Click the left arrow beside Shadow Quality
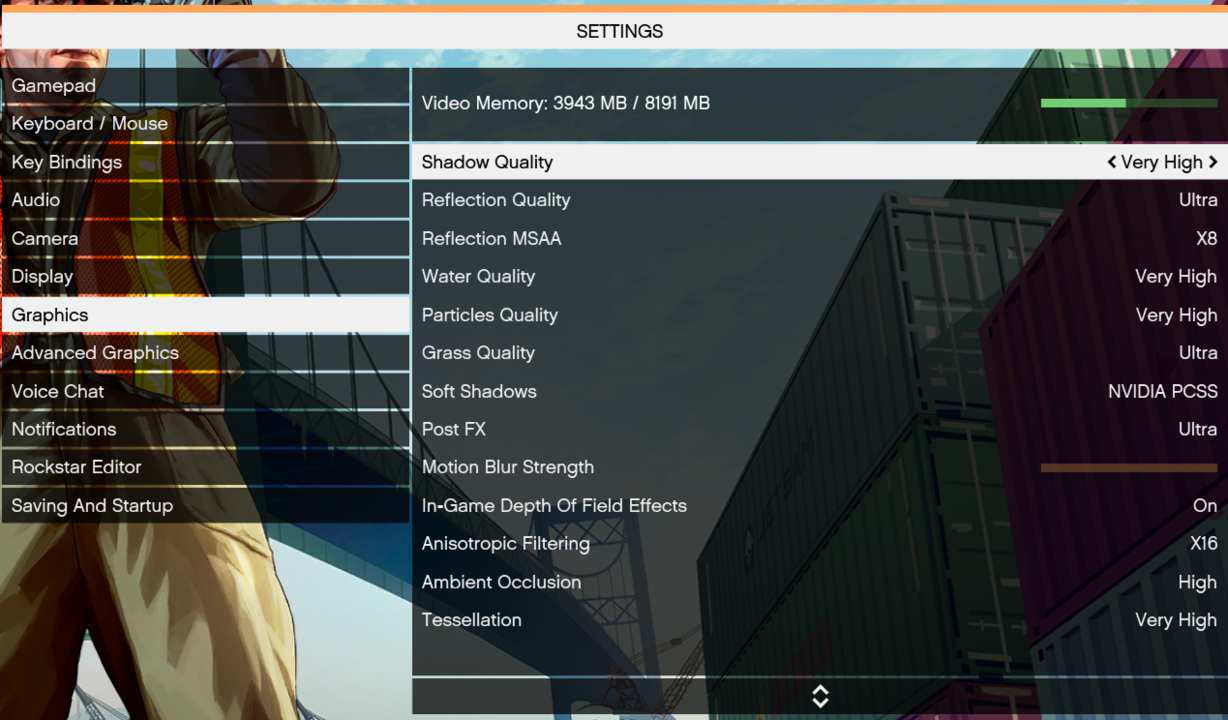Image resolution: width=1228 pixels, height=720 pixels. [x=1111, y=162]
